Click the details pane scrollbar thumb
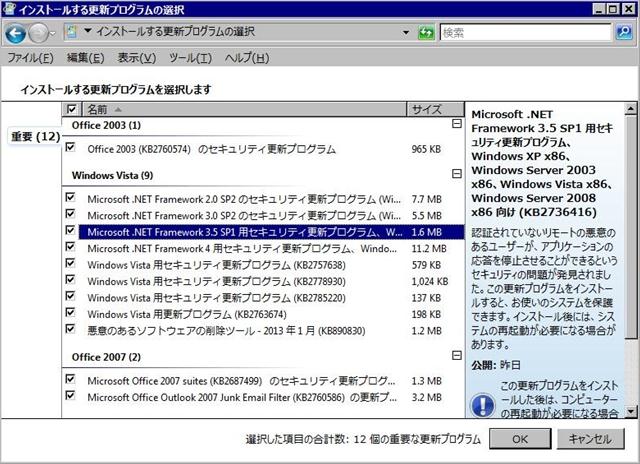The width and height of the screenshot is (640, 464). point(631,226)
